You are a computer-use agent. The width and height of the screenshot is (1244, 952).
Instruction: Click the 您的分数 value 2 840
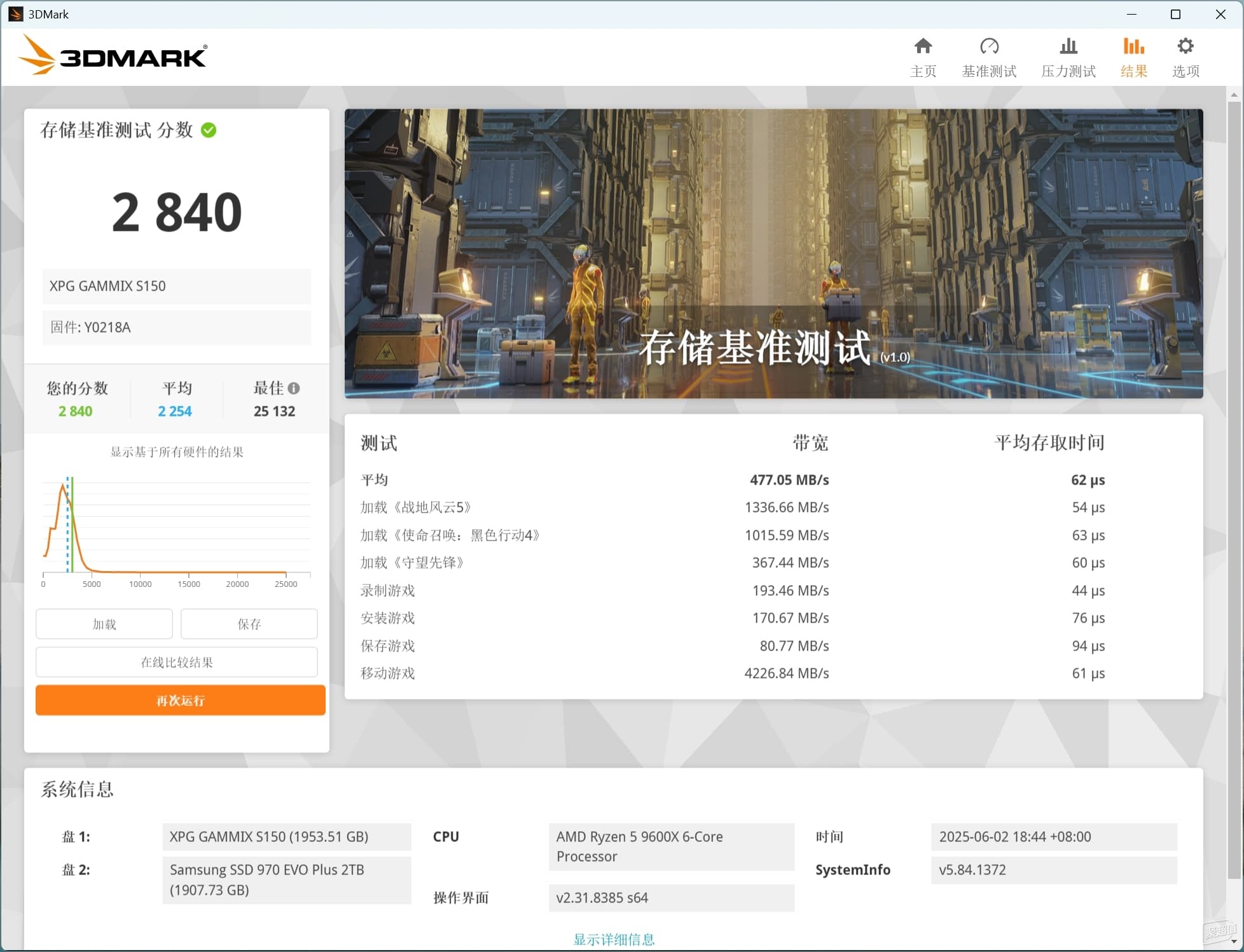pos(76,411)
